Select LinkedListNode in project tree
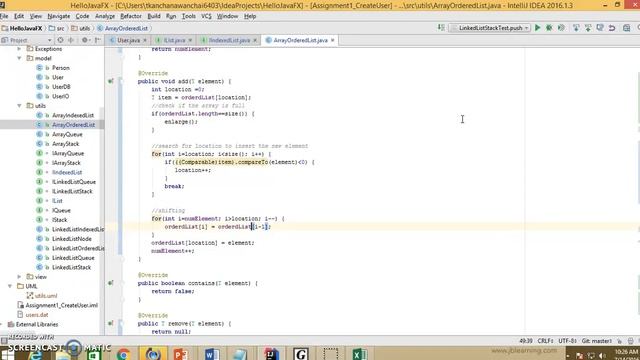640x360 pixels. pyautogui.click(x=71, y=239)
